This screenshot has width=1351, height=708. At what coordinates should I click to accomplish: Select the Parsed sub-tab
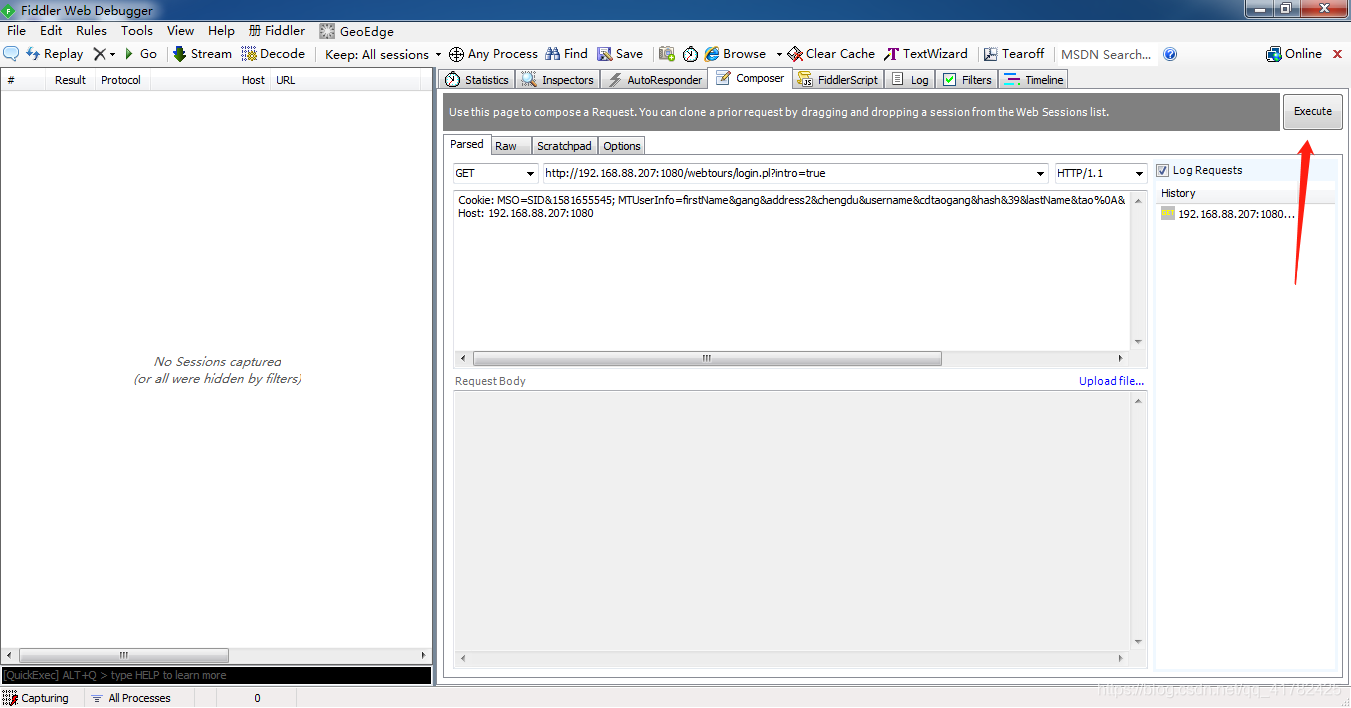[x=467, y=145]
